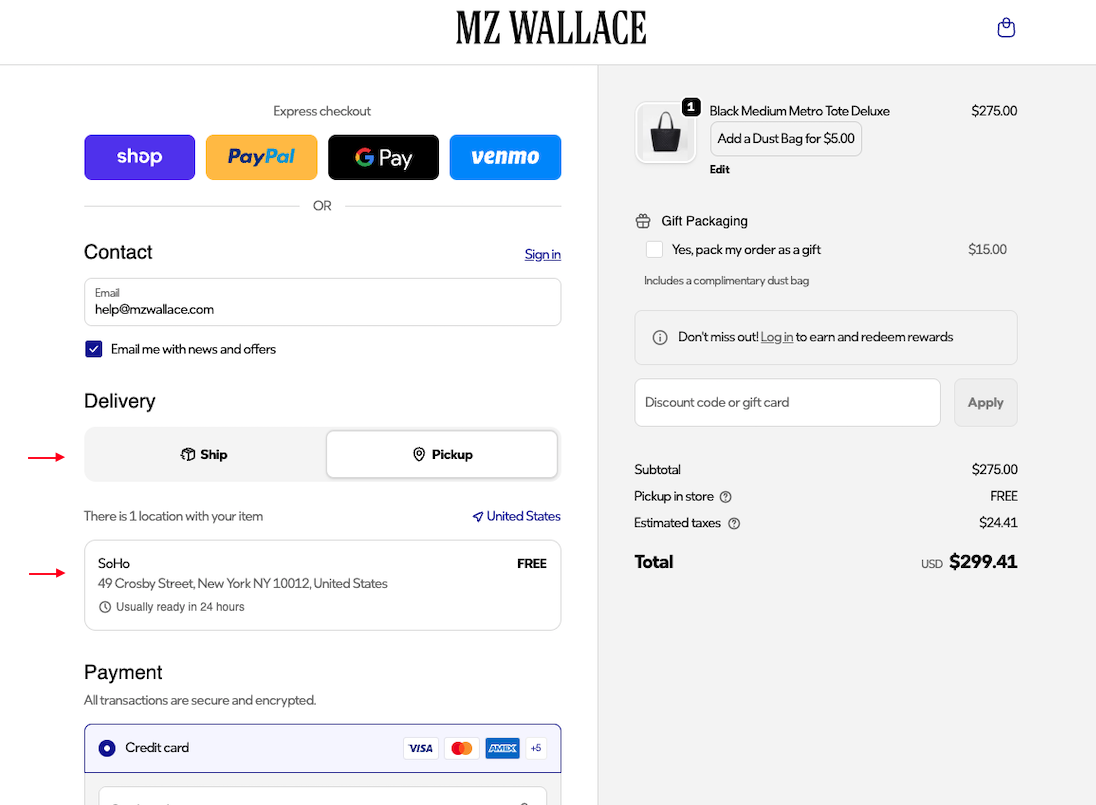The height and width of the screenshot is (805, 1096).
Task: Uncheck Email me with news and offers
Action: click(x=94, y=349)
